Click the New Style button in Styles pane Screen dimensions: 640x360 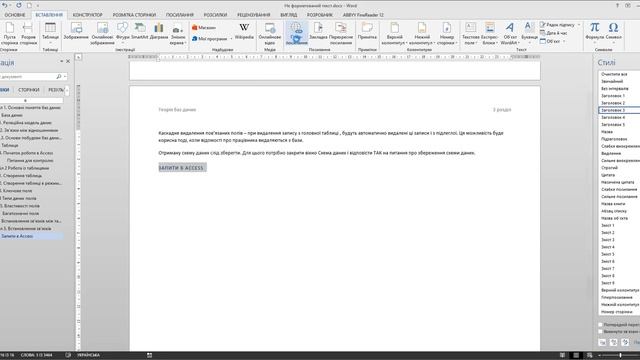(602, 342)
